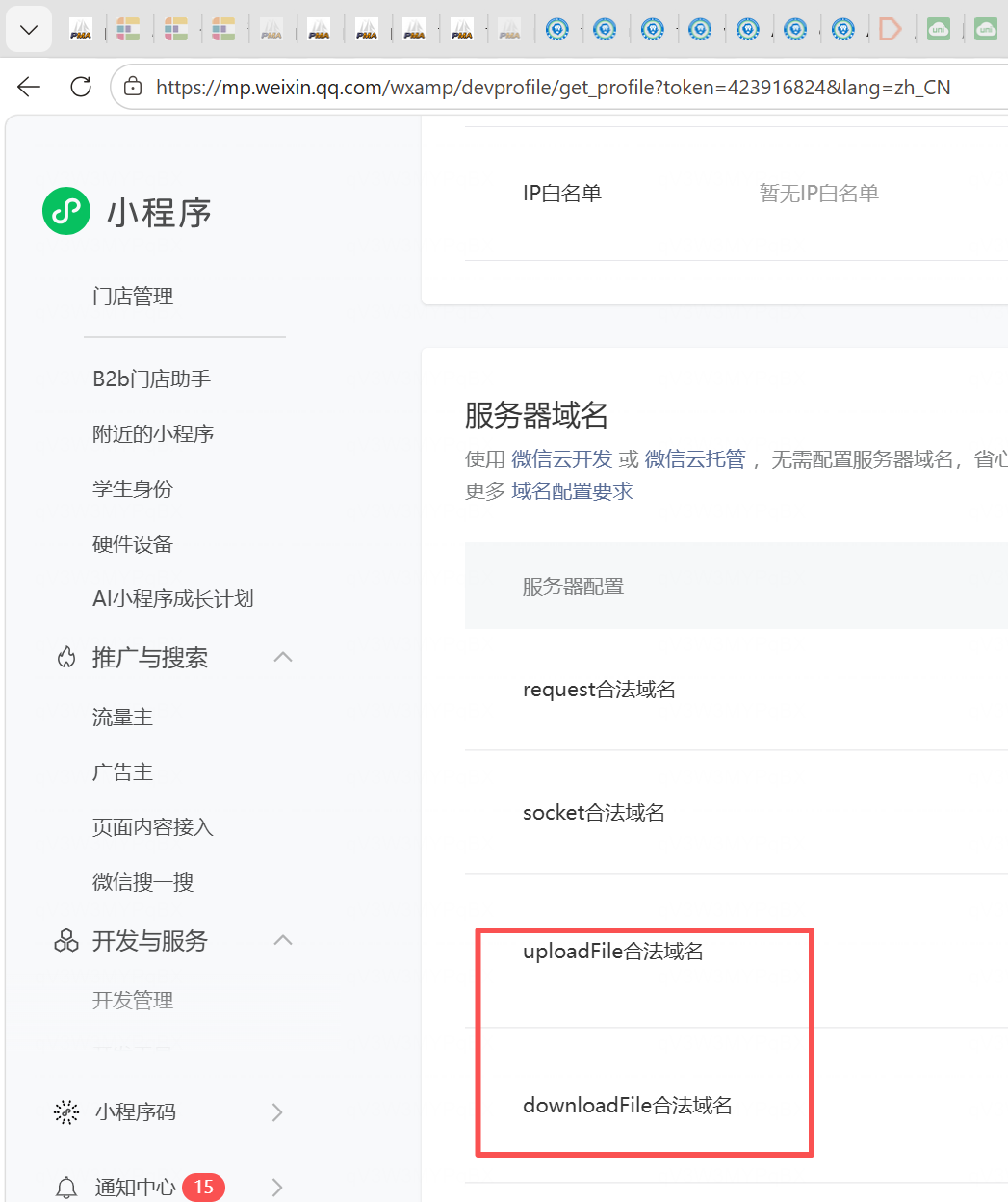Screen dimensions: 1008x1202
Task: Click the green Mini Program logo icon
Action: click(x=66, y=211)
